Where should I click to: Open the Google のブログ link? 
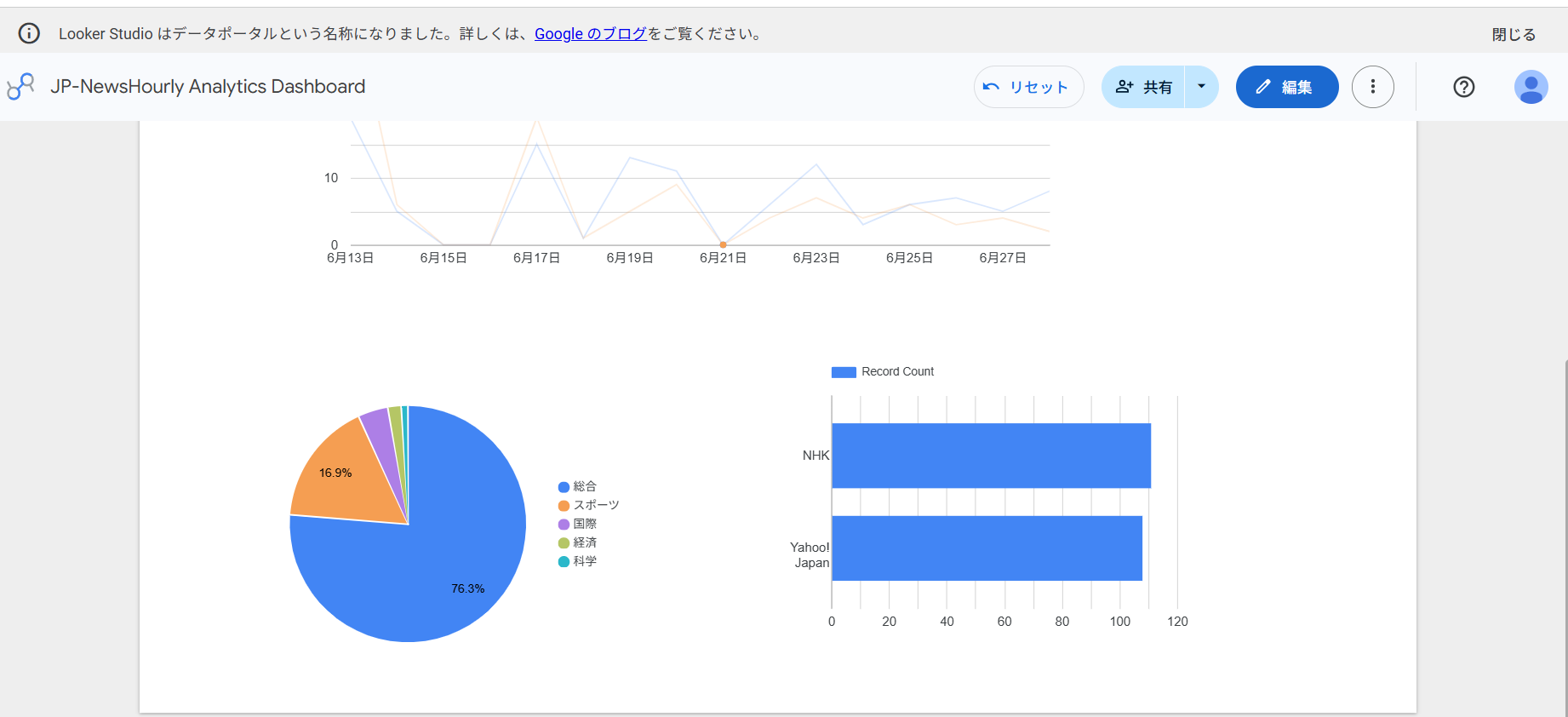pos(591,33)
